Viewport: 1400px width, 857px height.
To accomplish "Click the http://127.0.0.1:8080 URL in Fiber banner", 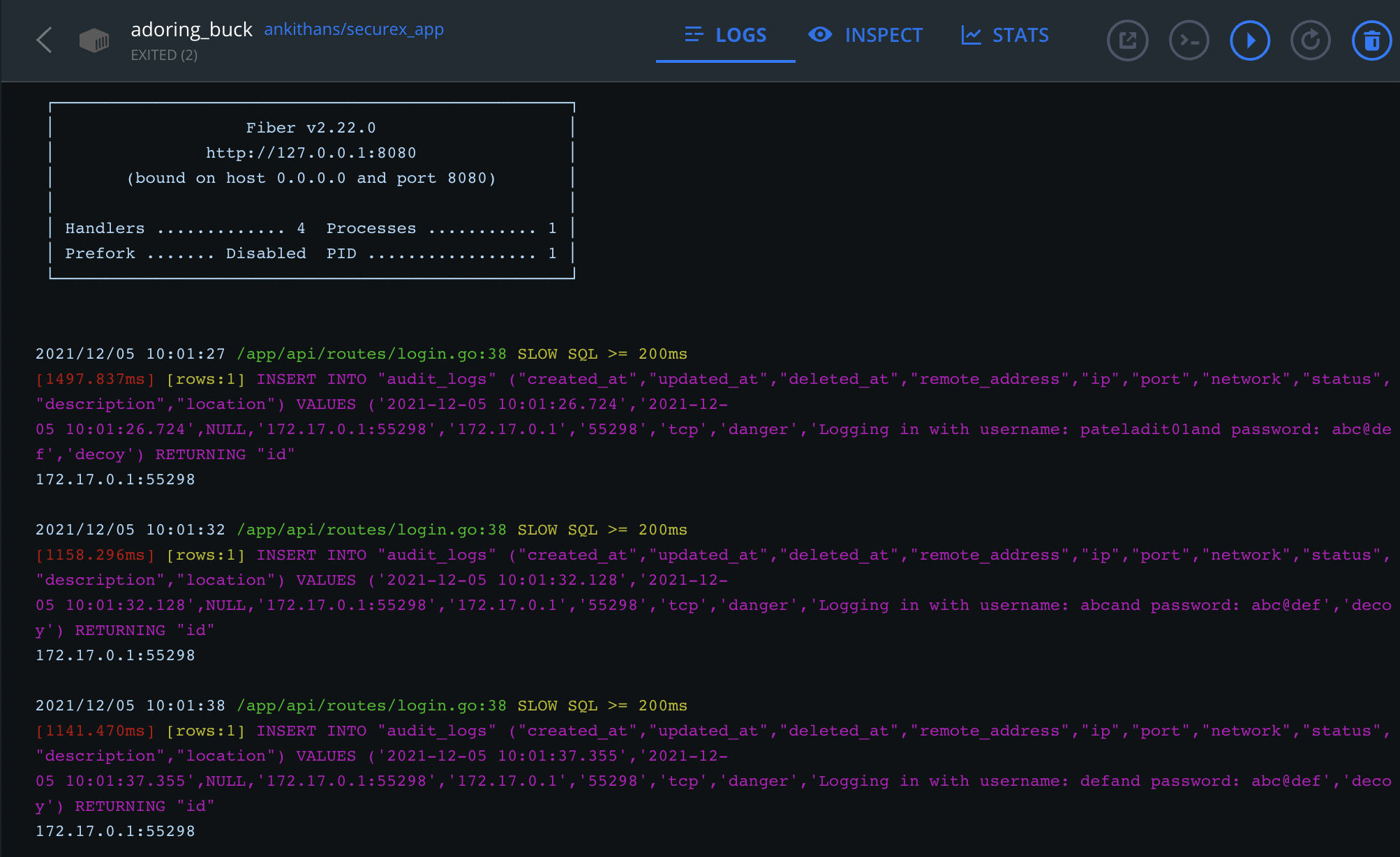I will tap(311, 153).
